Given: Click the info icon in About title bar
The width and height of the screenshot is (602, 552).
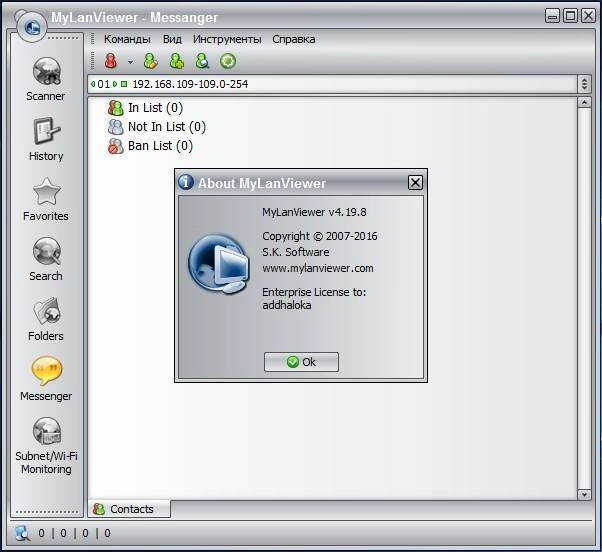Looking at the screenshot, I should (186, 182).
